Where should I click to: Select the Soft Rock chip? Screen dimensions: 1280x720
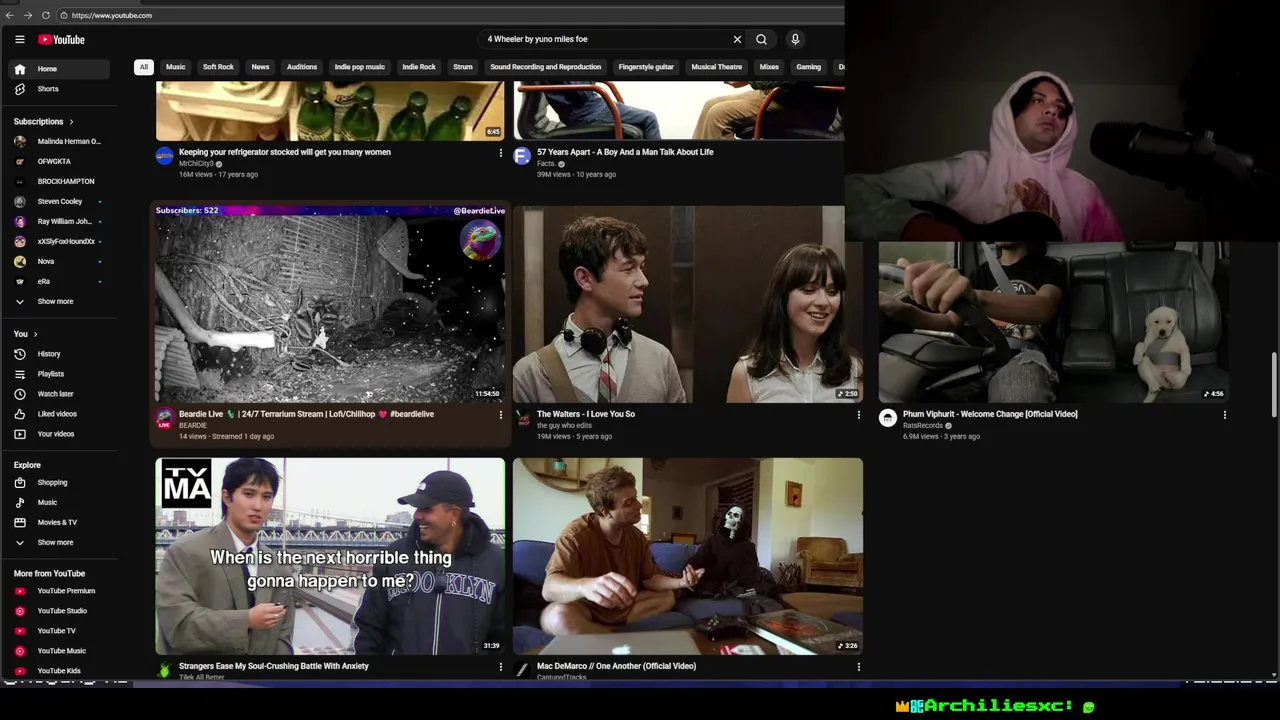(218, 67)
